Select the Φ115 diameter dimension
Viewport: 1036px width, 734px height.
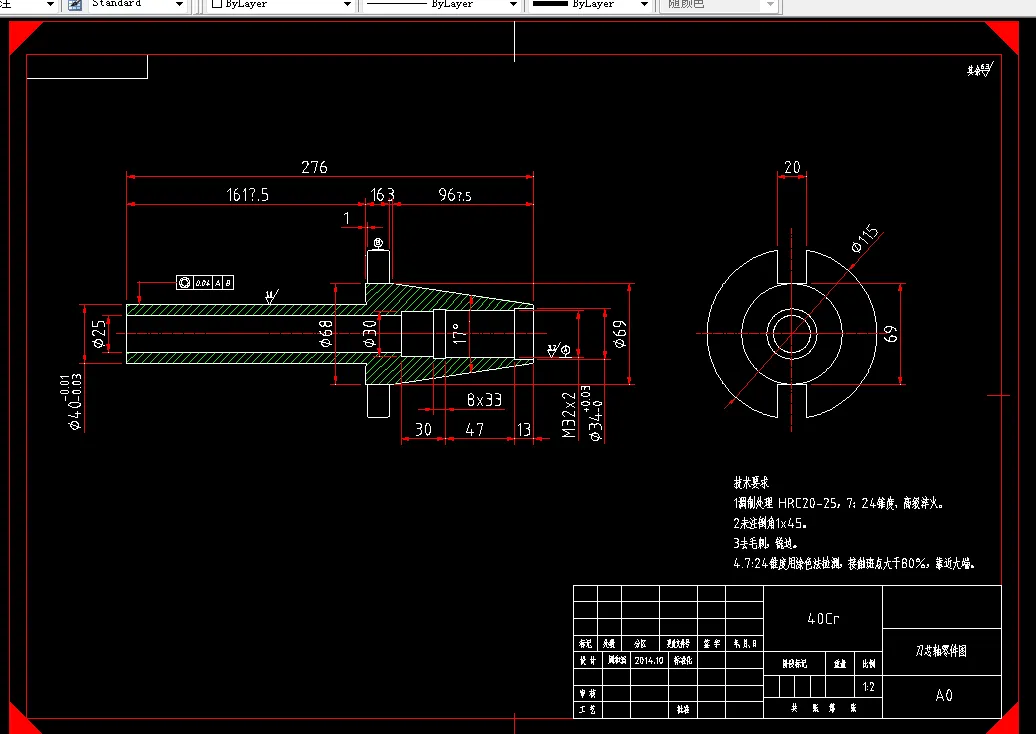click(866, 239)
